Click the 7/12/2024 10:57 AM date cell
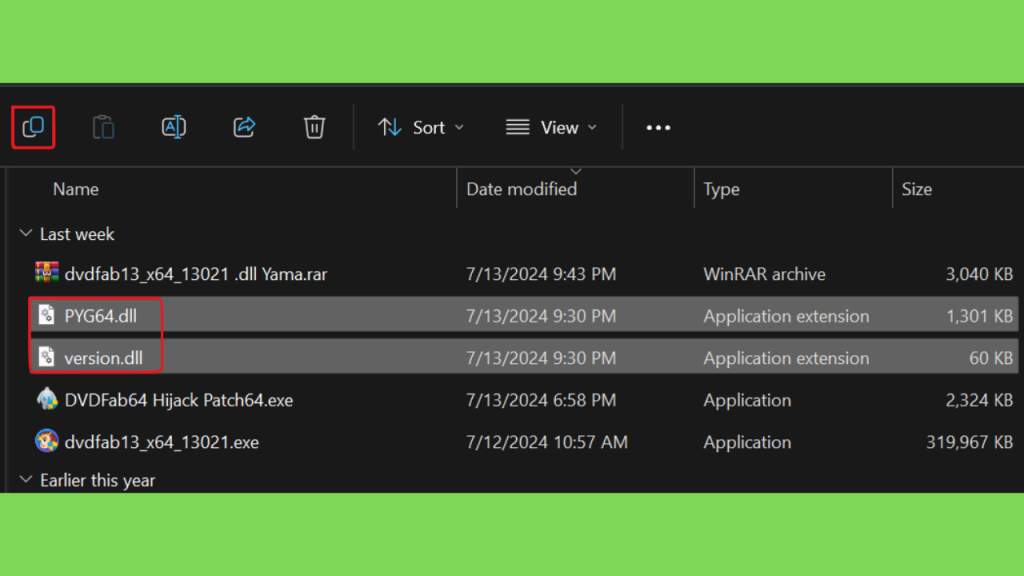The width and height of the screenshot is (1024, 576). tap(547, 443)
